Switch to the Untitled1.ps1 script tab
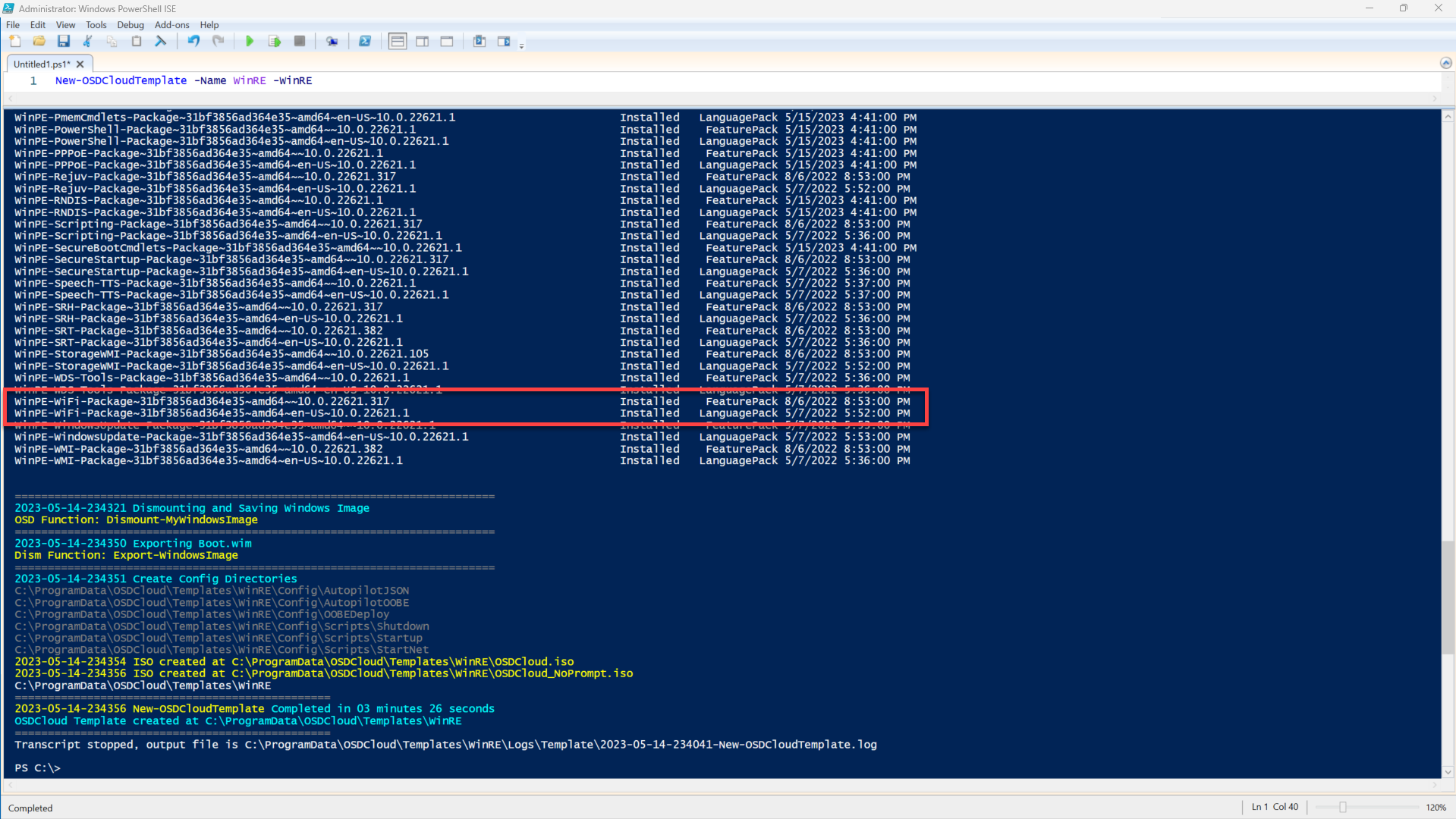1456x819 pixels. (x=41, y=64)
